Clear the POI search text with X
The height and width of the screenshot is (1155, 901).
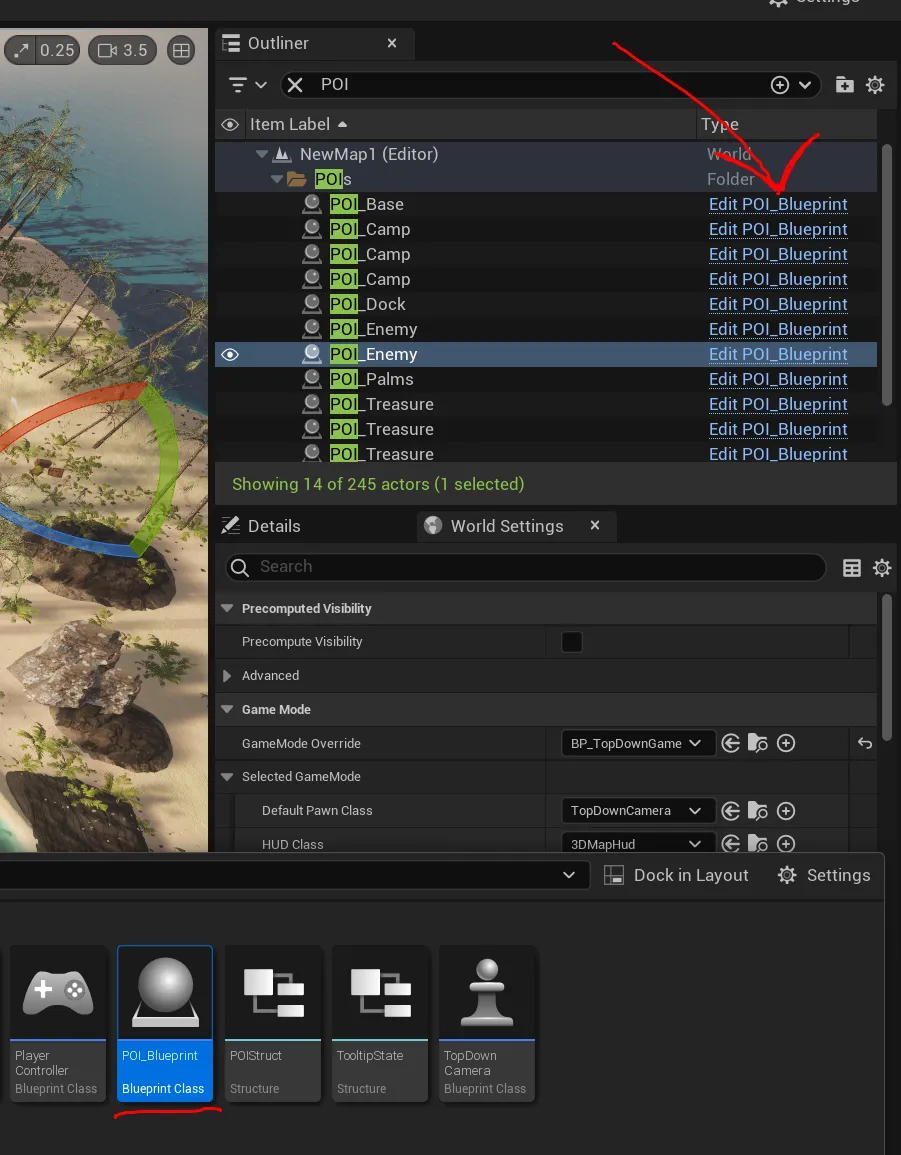click(295, 85)
